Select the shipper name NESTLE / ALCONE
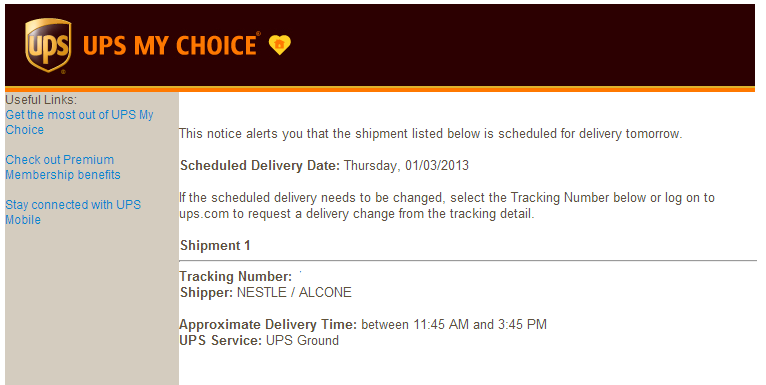Viewport: 766px width, 385px height. click(x=294, y=292)
